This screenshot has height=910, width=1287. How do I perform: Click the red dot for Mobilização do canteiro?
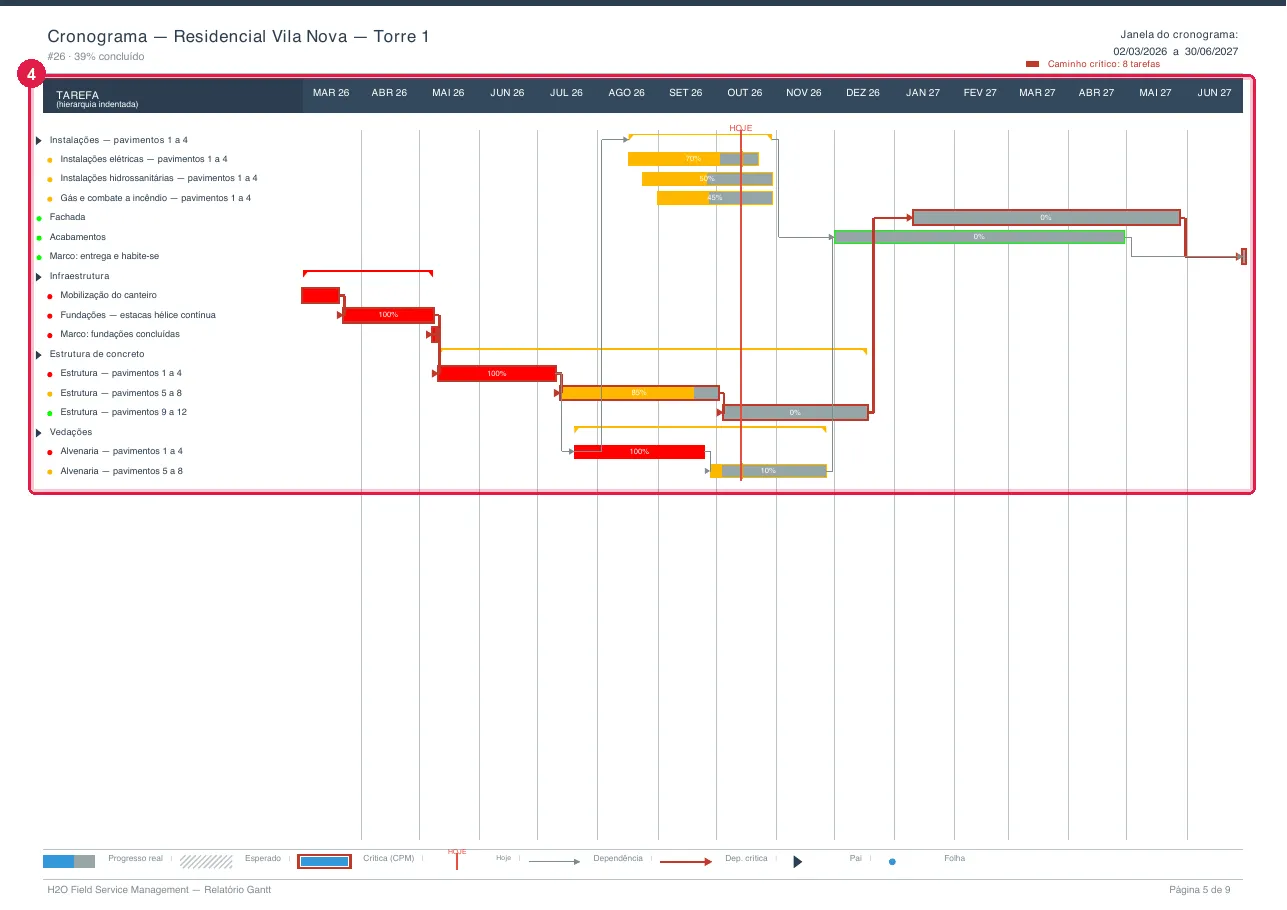point(50,296)
